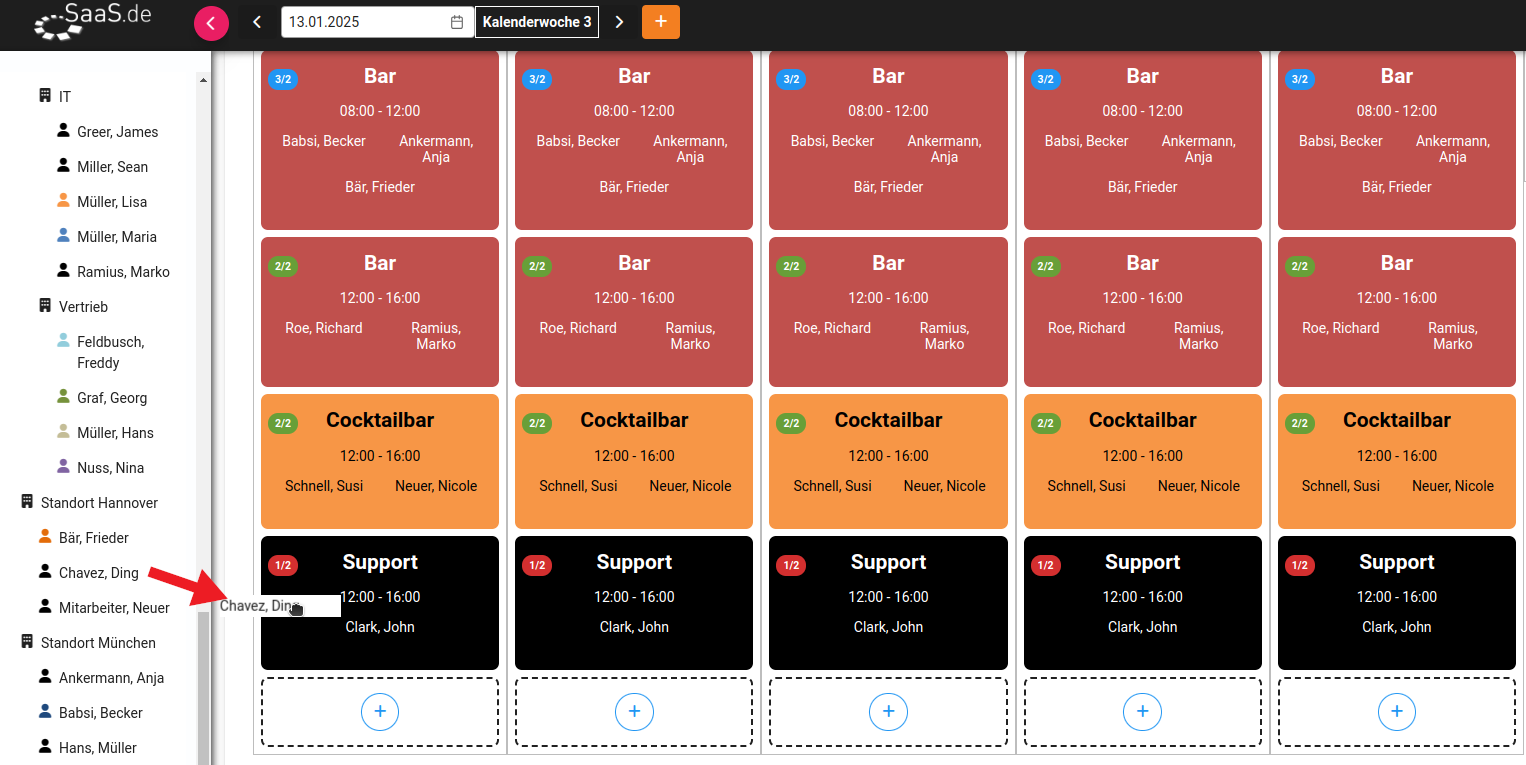Open Bar 08:00 - 12:00 card in rightmost column
Viewport: 1526px width, 765px height.
1397,140
